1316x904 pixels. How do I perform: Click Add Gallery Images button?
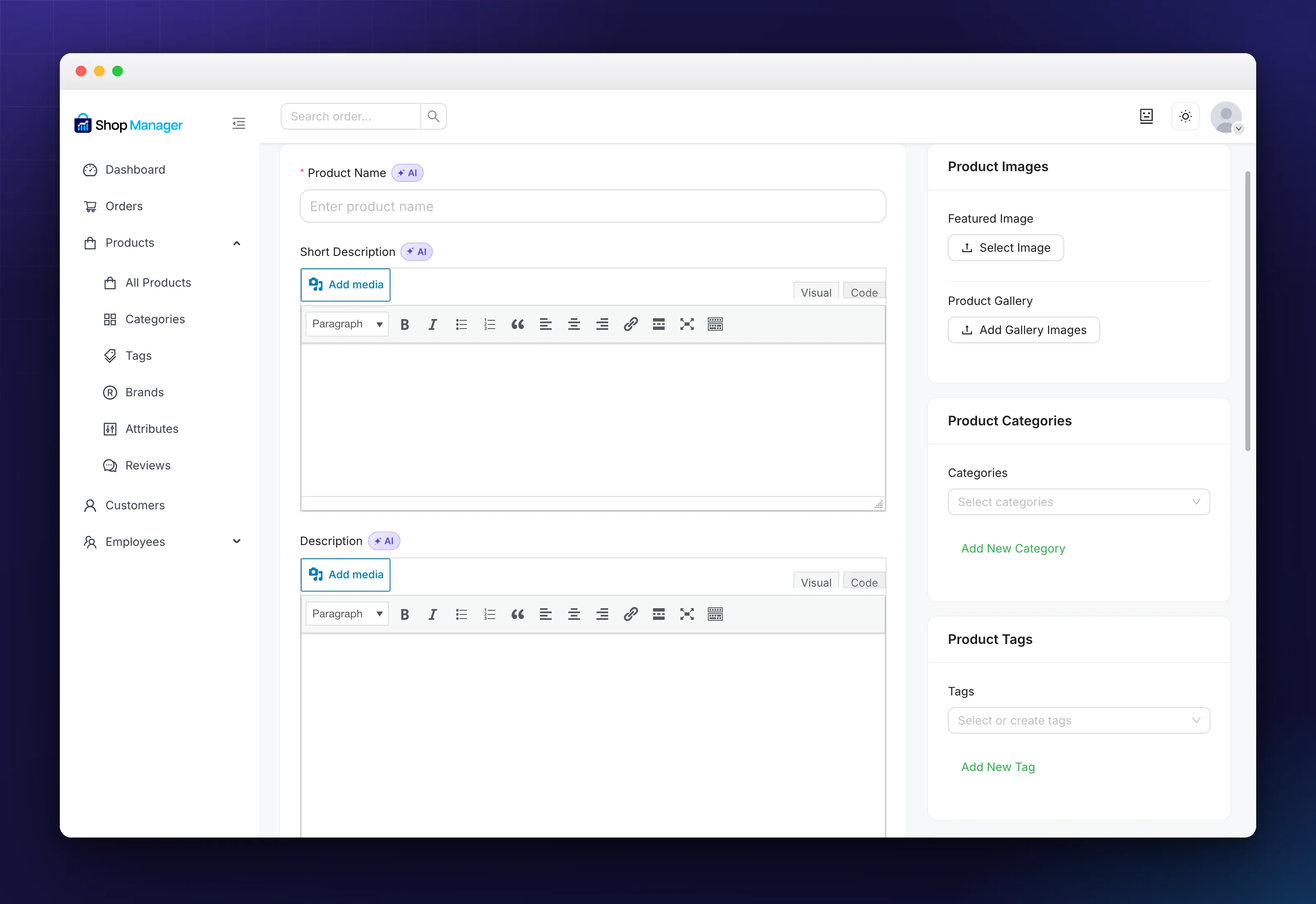1024,330
